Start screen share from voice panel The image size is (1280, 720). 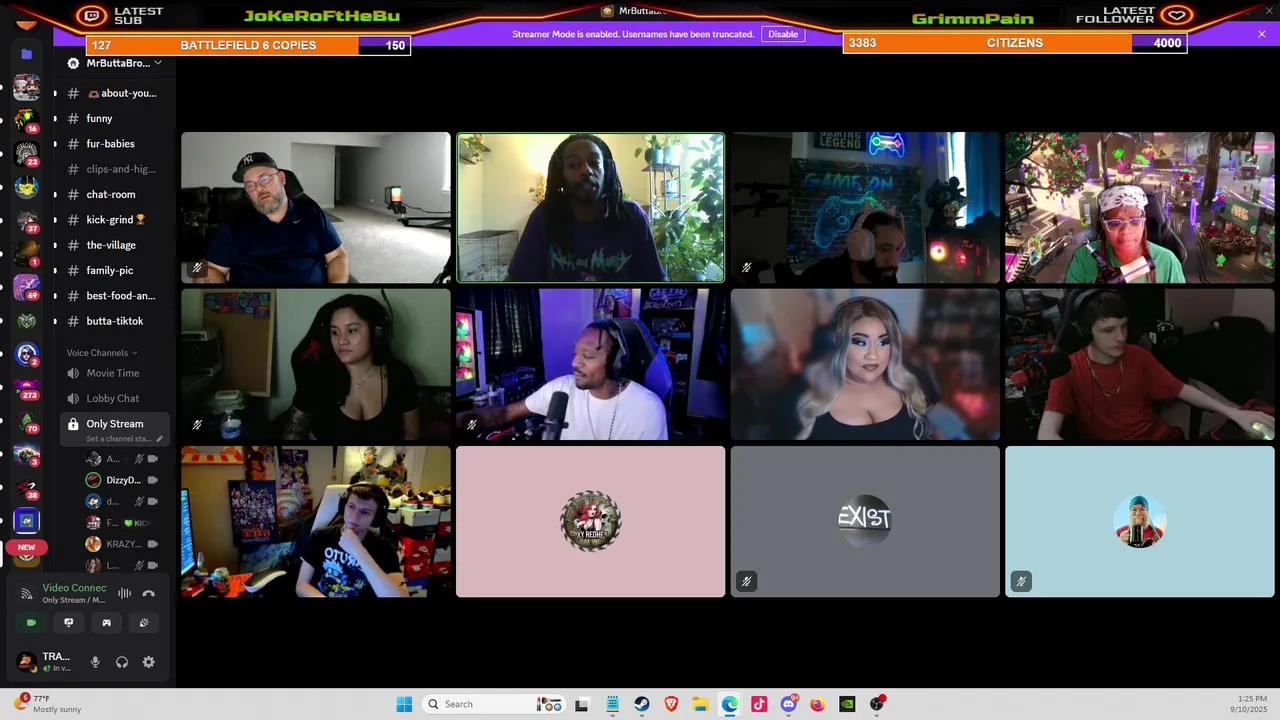coord(69,622)
